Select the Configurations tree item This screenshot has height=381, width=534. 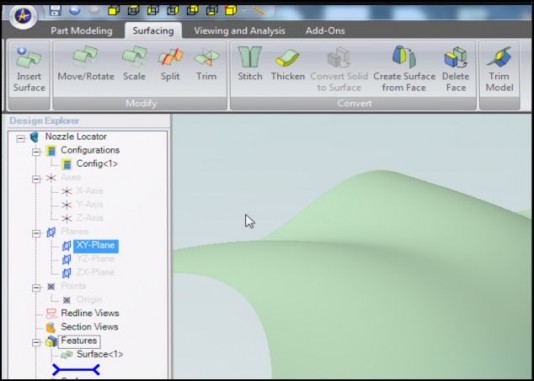90,150
